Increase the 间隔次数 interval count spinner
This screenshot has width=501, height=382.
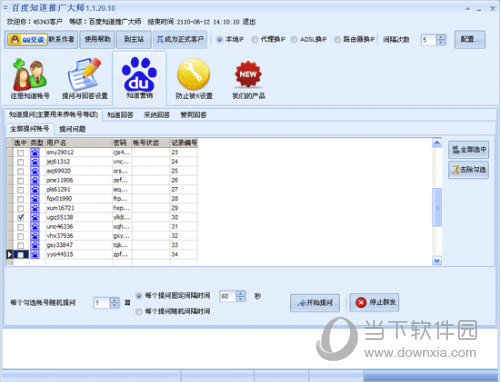point(441,37)
